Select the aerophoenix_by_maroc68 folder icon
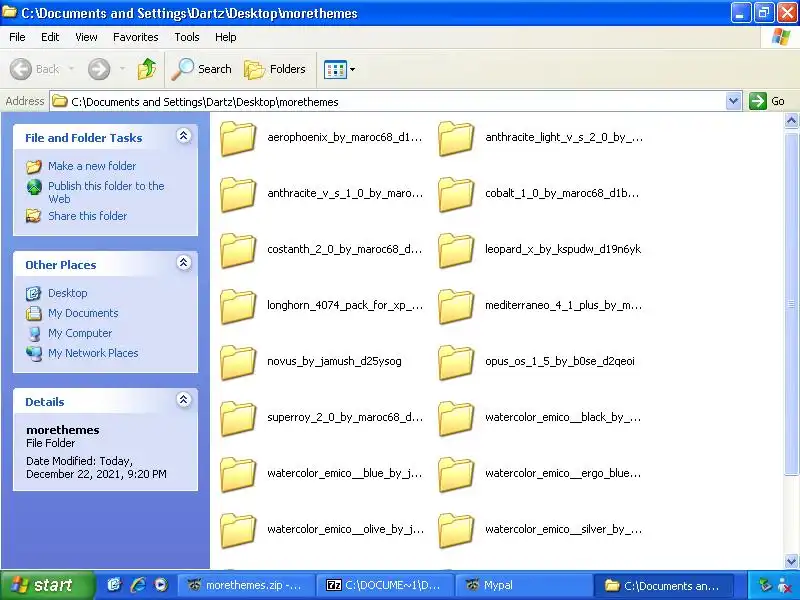 [x=238, y=138]
